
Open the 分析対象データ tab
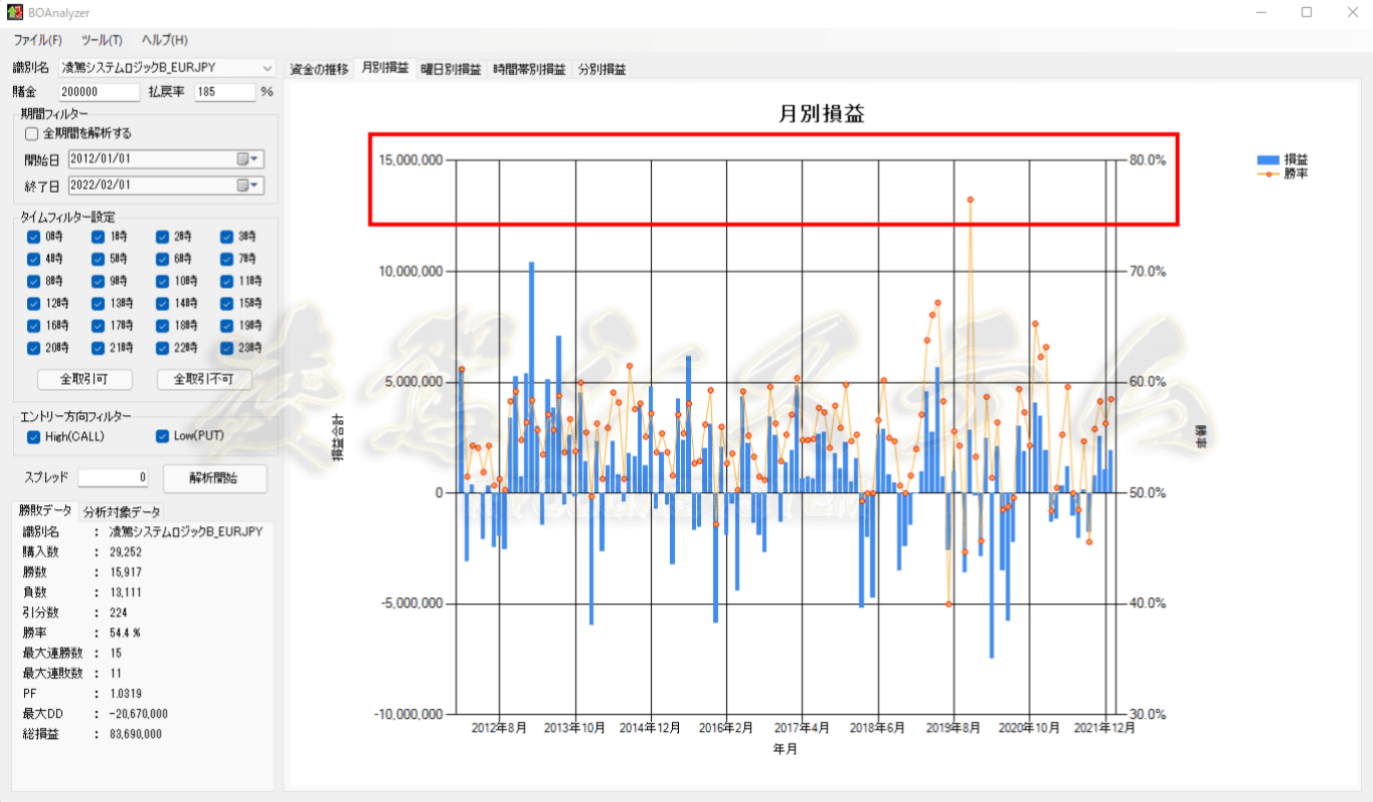pyautogui.click(x=121, y=511)
